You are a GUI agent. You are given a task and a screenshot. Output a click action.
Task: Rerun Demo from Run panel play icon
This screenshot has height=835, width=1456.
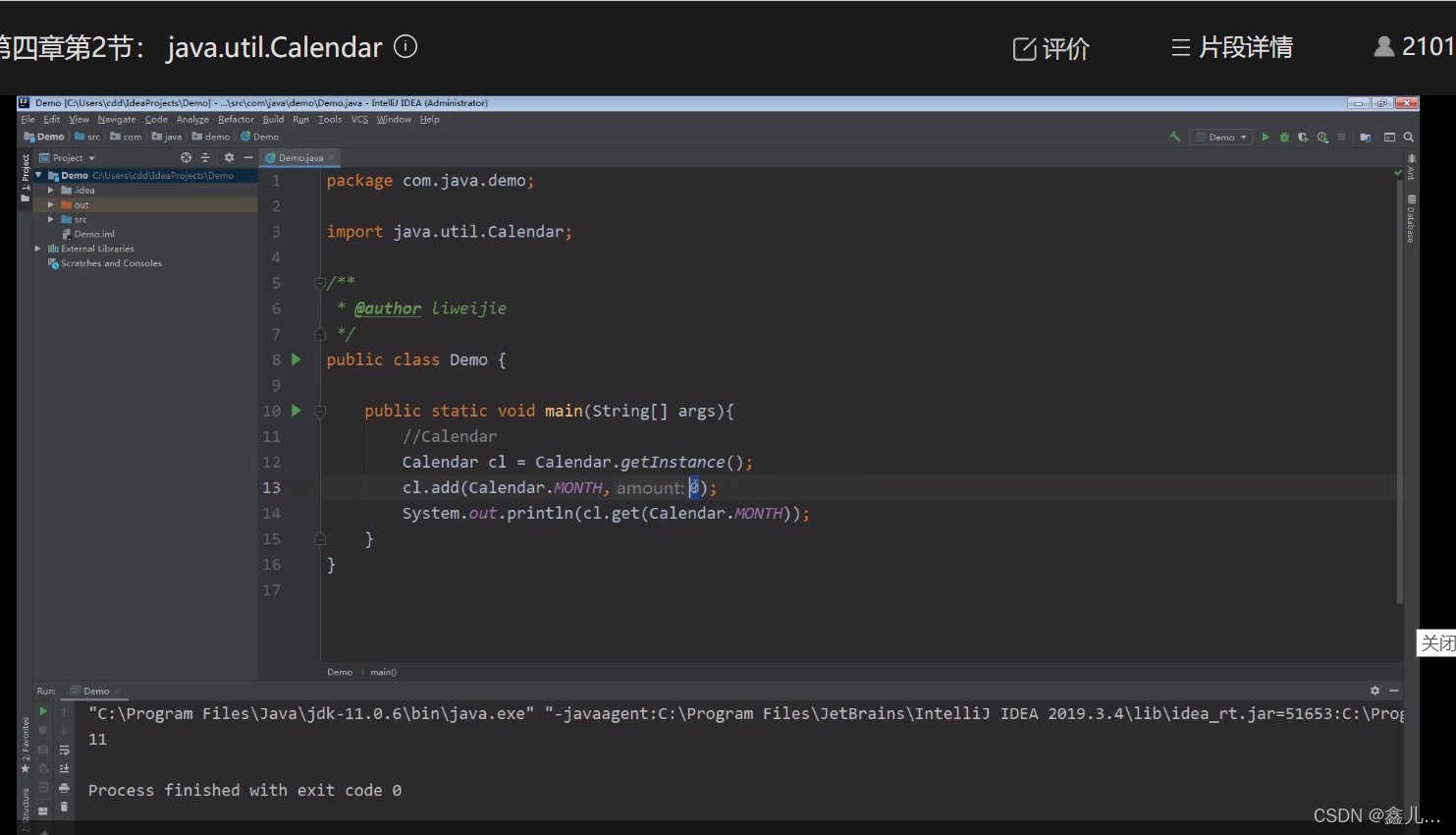coord(43,711)
